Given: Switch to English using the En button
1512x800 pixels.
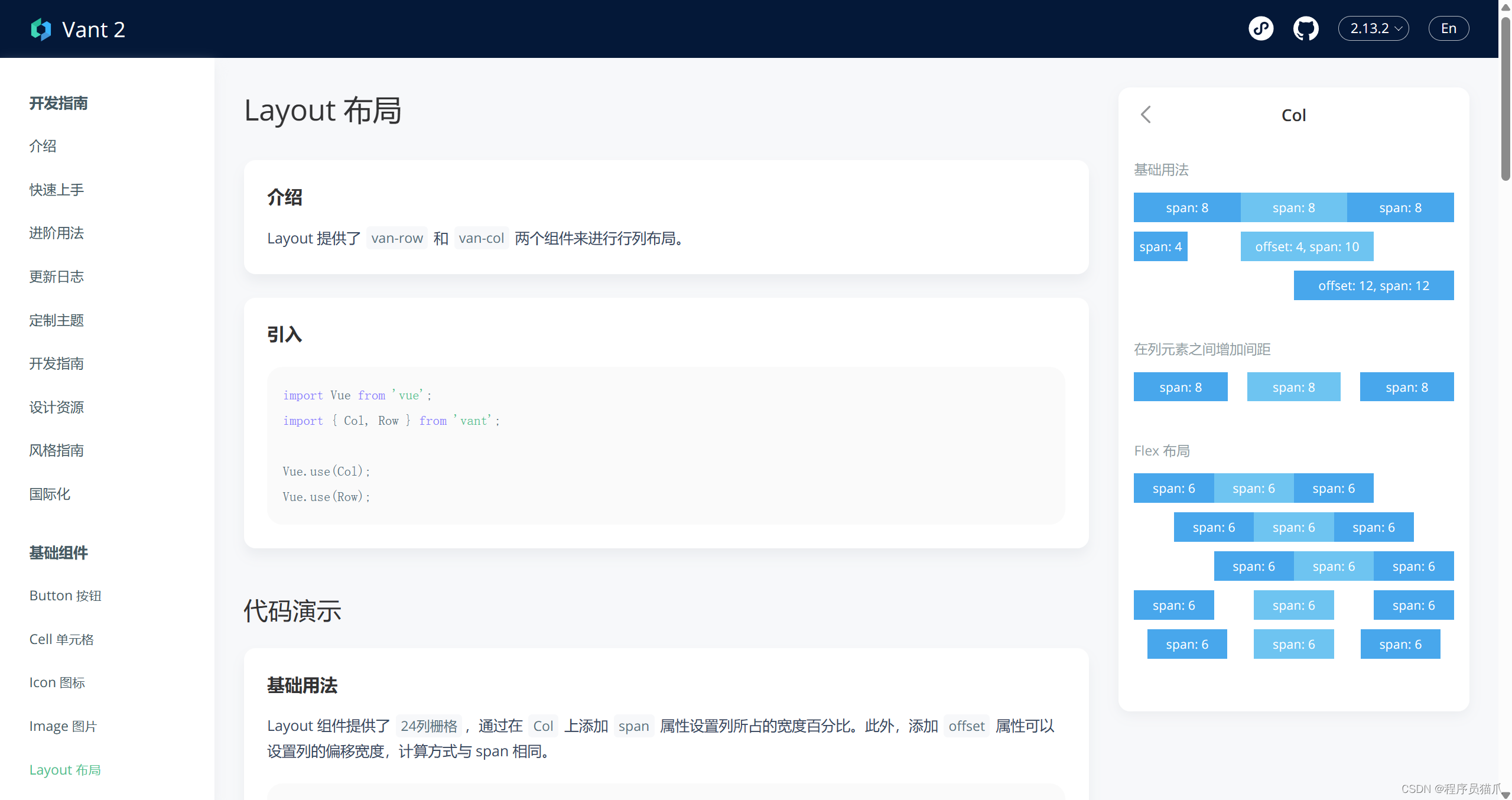Looking at the screenshot, I should coord(1448,28).
